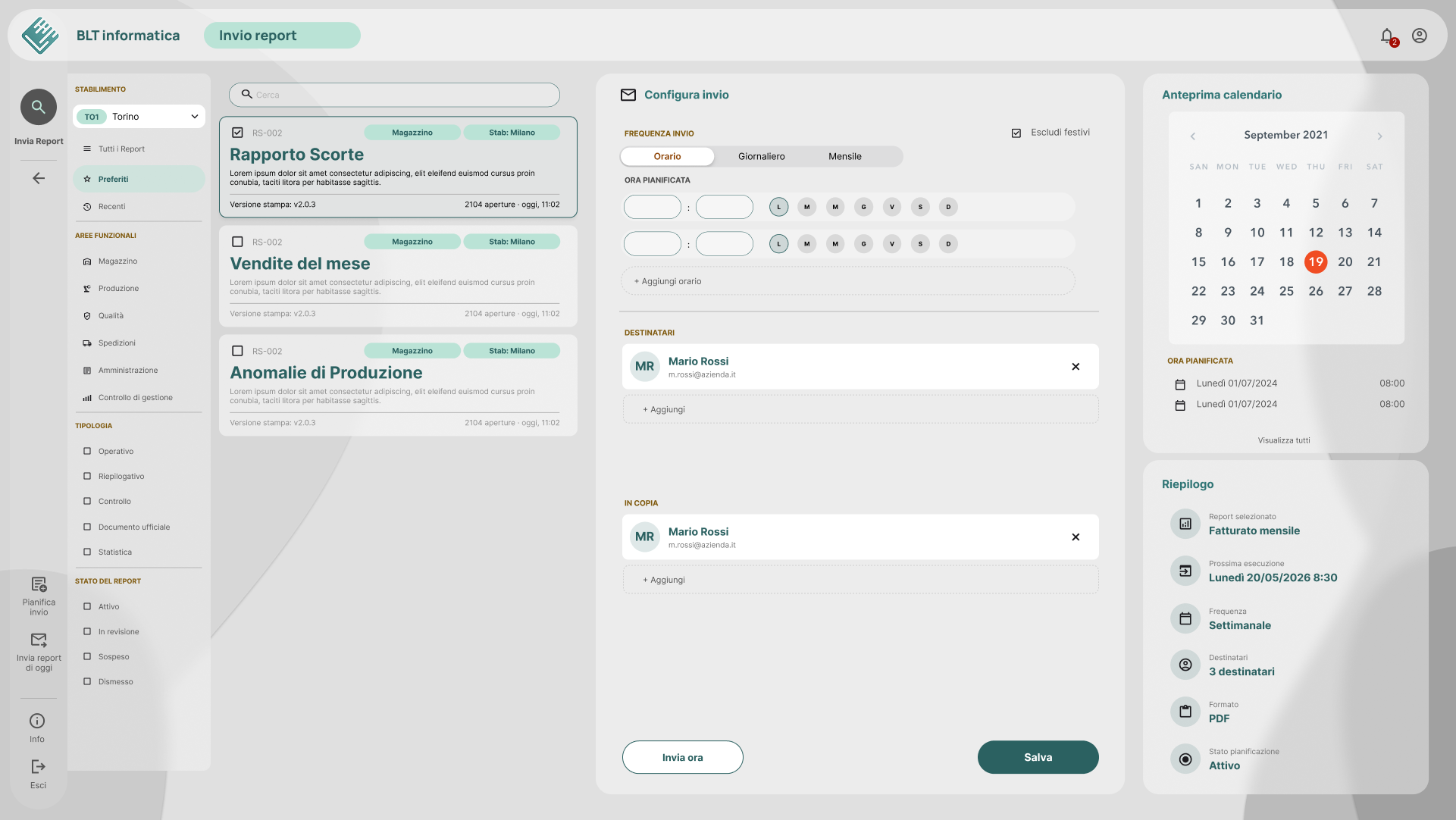Select Magazzino area icon
Viewport: 1456px width, 820px height.
(x=87, y=261)
